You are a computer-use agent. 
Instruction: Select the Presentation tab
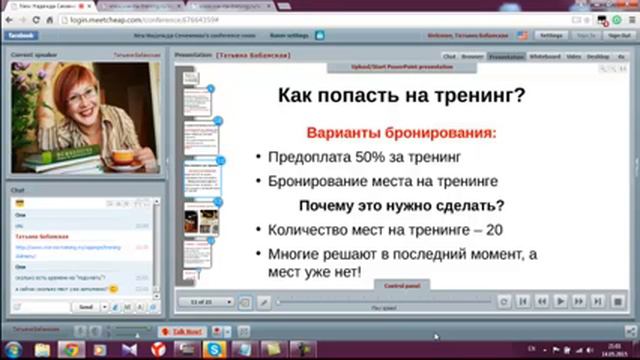coord(507,57)
